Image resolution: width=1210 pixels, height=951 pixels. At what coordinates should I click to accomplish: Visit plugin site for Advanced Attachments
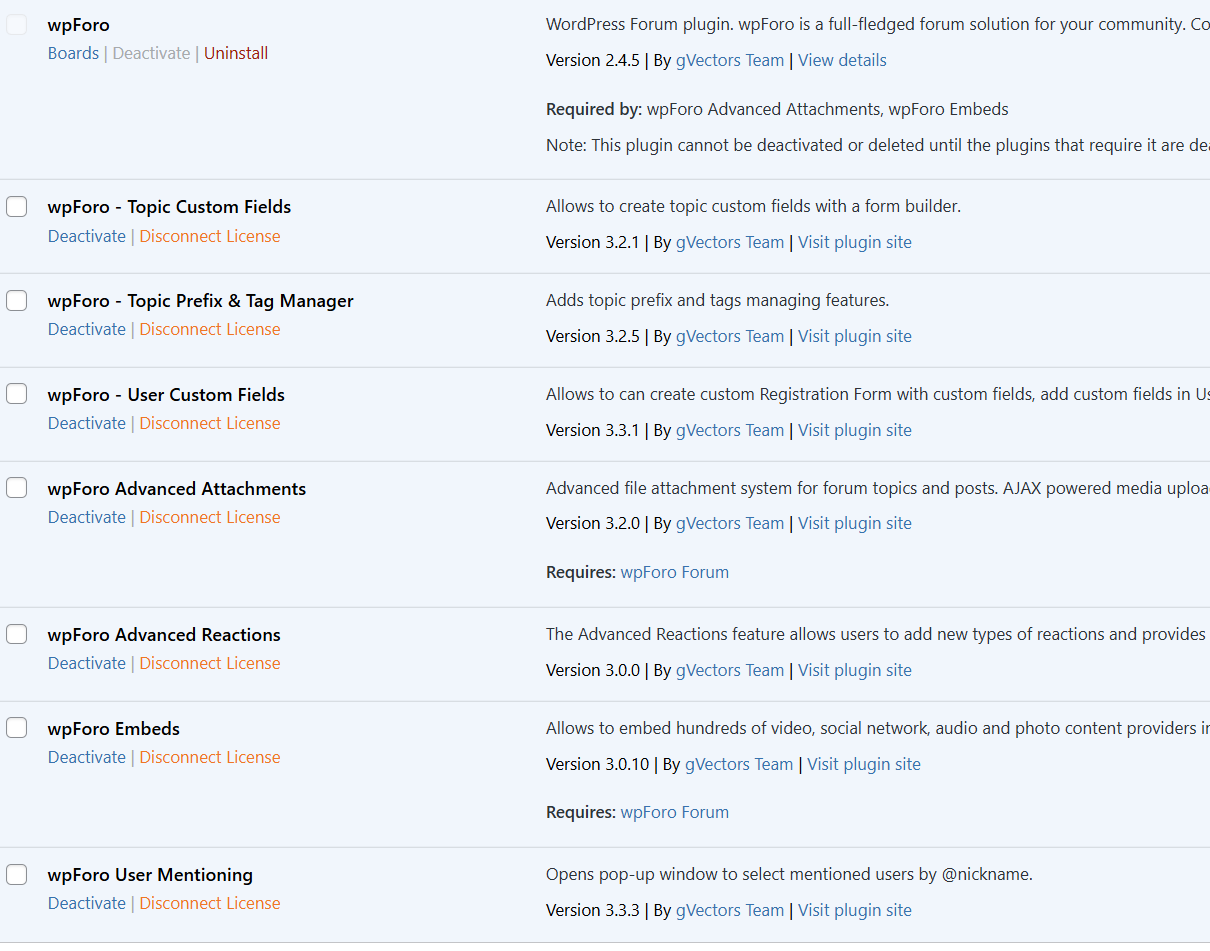[855, 523]
